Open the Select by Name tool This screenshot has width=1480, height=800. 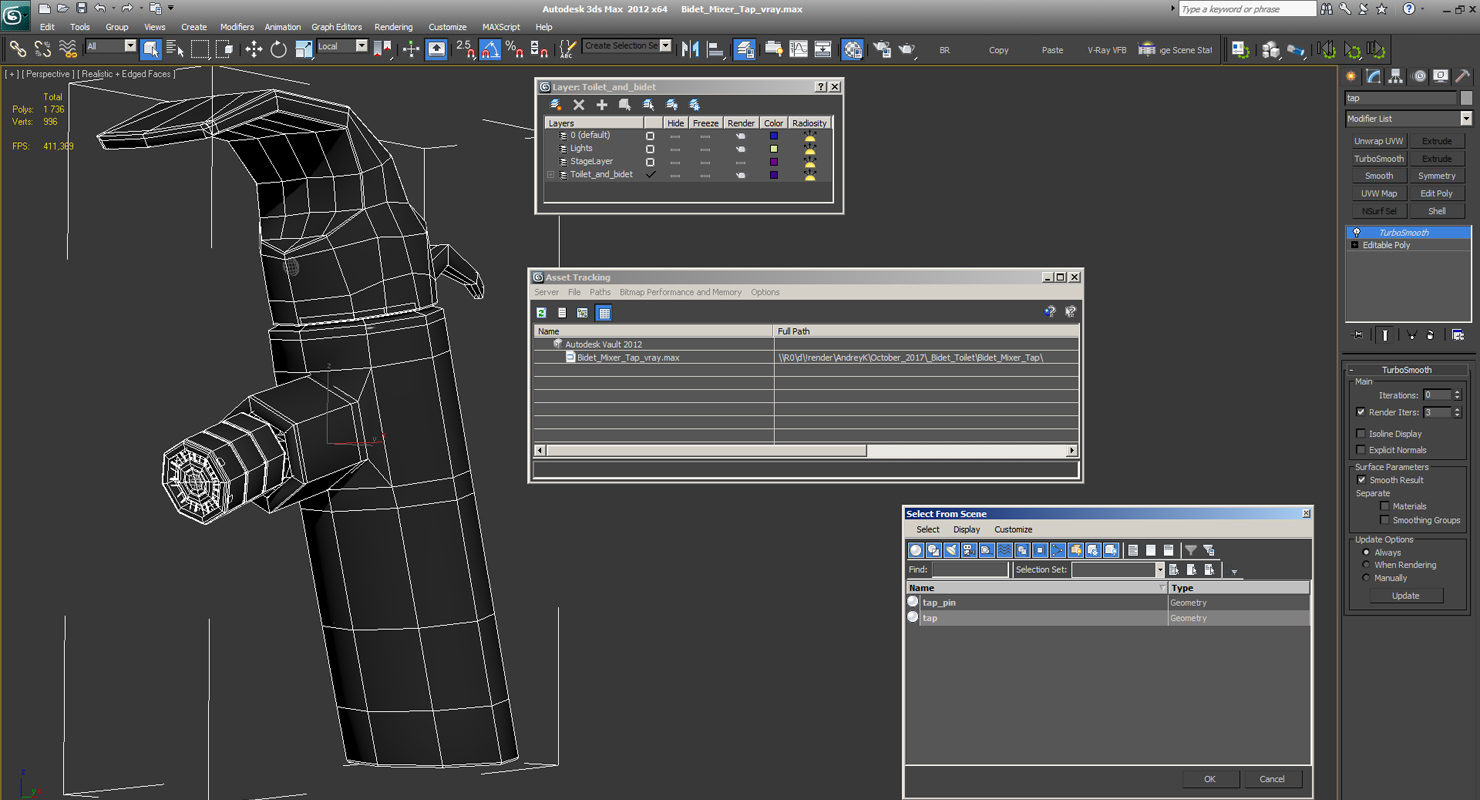[175, 48]
